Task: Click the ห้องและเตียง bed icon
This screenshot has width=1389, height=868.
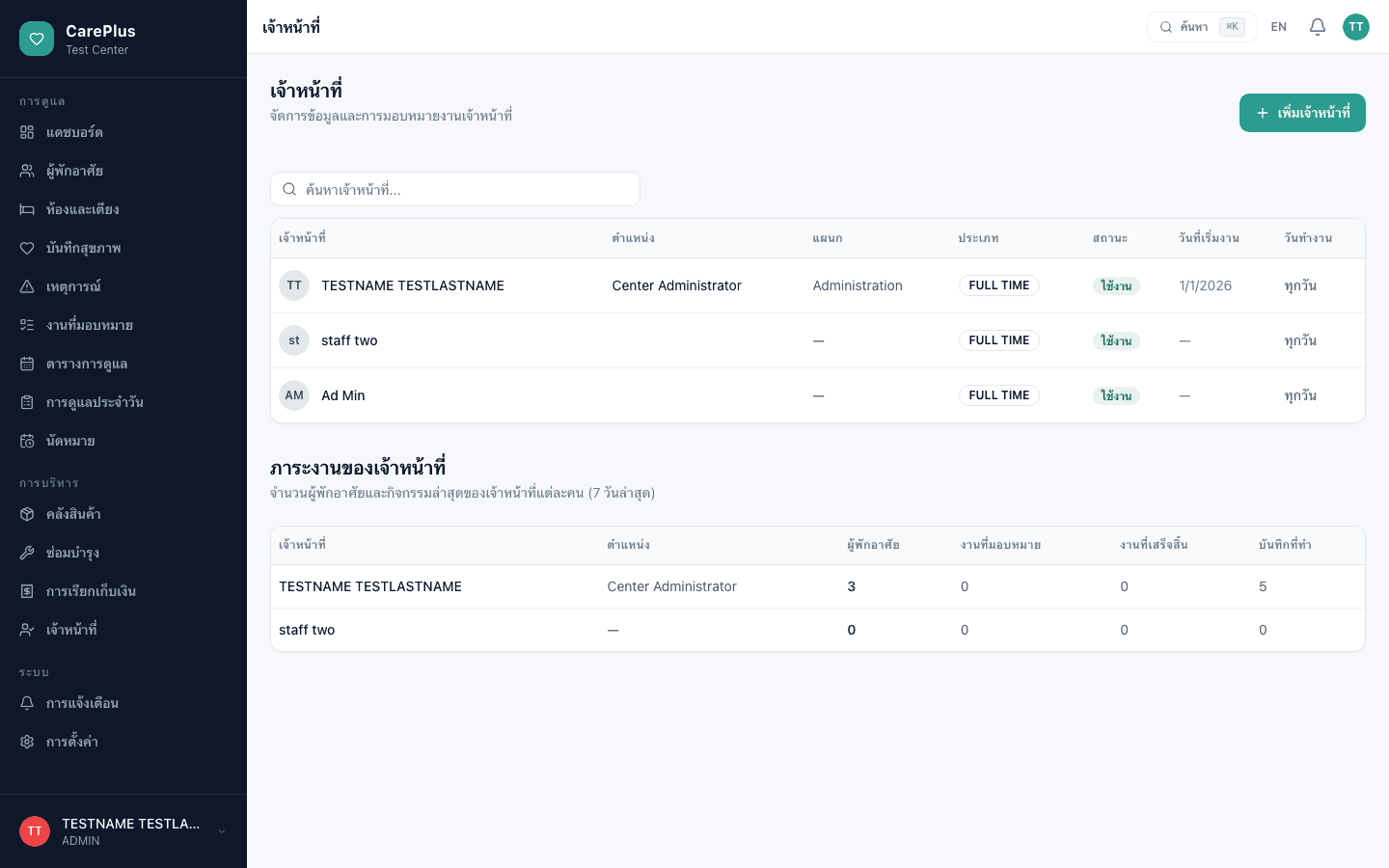Action: pyautogui.click(x=27, y=209)
